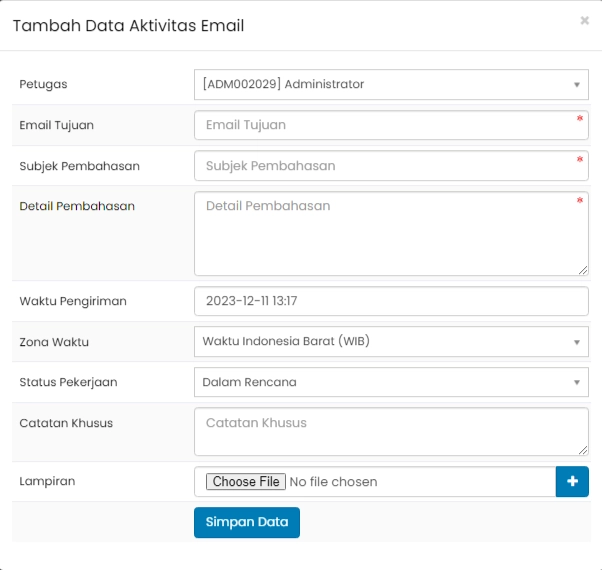This screenshot has height=570, width=602.
Task: Click the Choose File button
Action: [x=246, y=481]
